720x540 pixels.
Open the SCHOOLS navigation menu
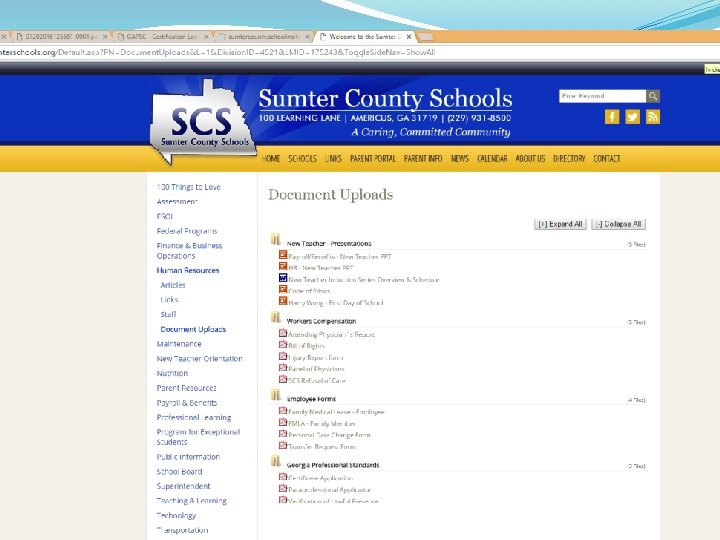point(302,158)
